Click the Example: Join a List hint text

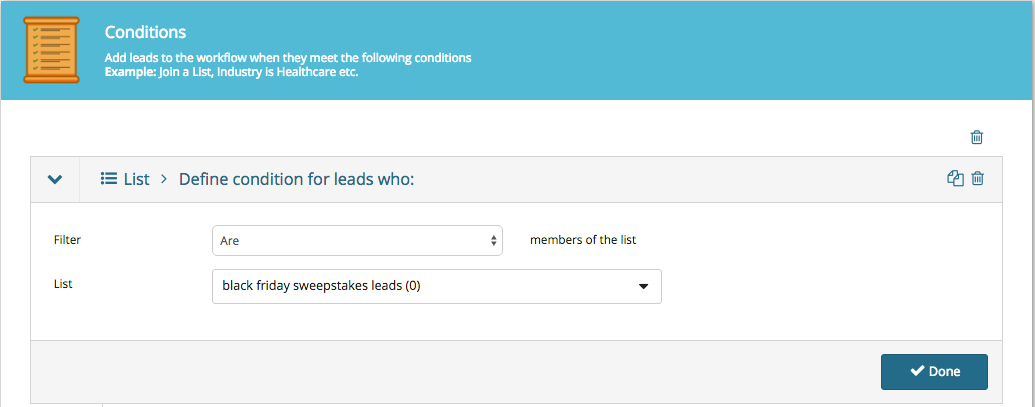pos(231,72)
